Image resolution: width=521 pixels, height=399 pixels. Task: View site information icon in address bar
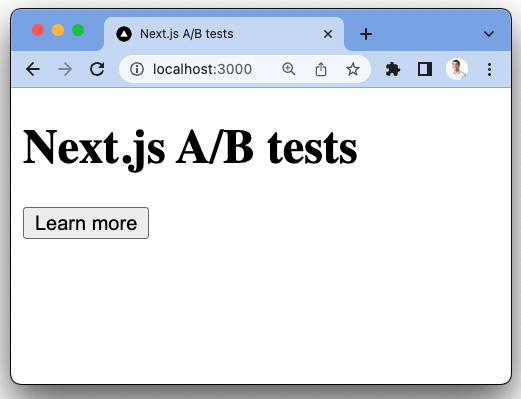[137, 69]
